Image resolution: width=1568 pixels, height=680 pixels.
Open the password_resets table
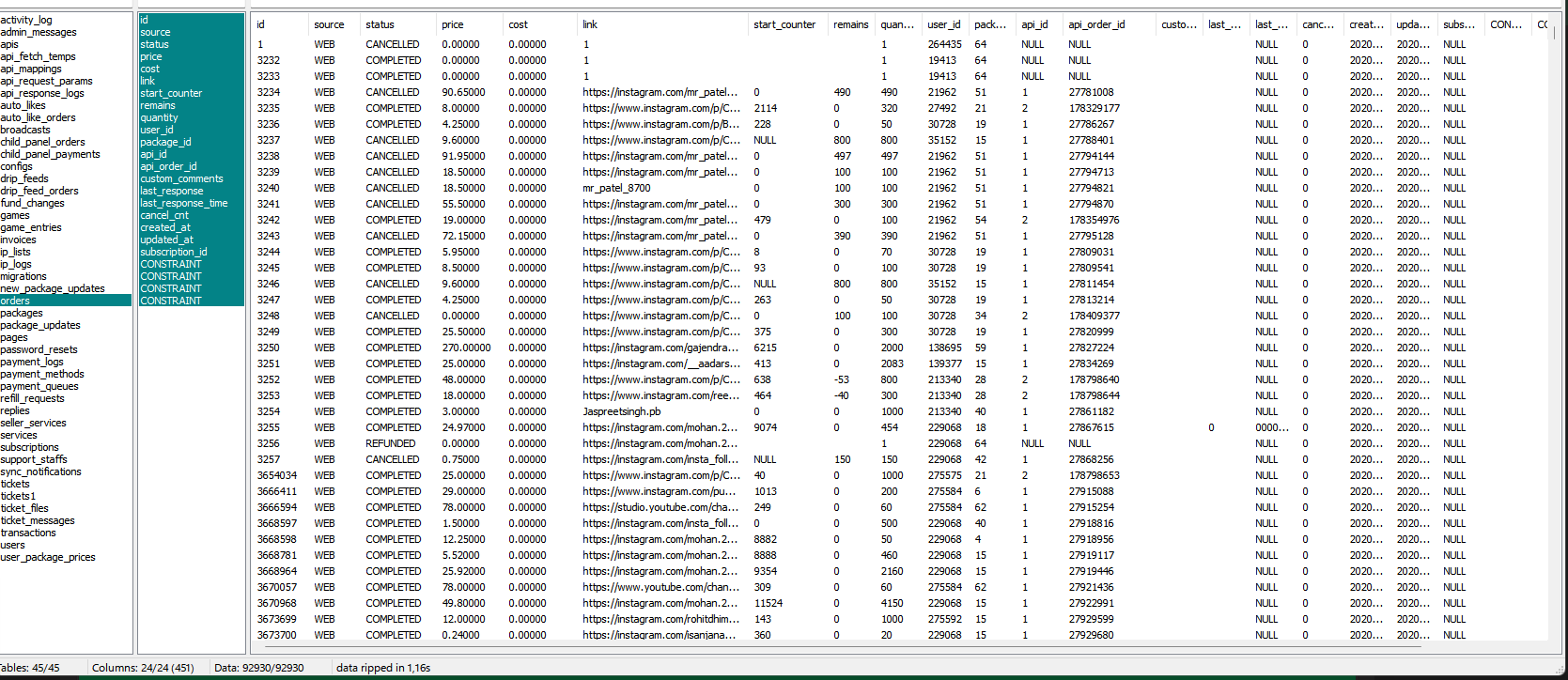tap(39, 349)
